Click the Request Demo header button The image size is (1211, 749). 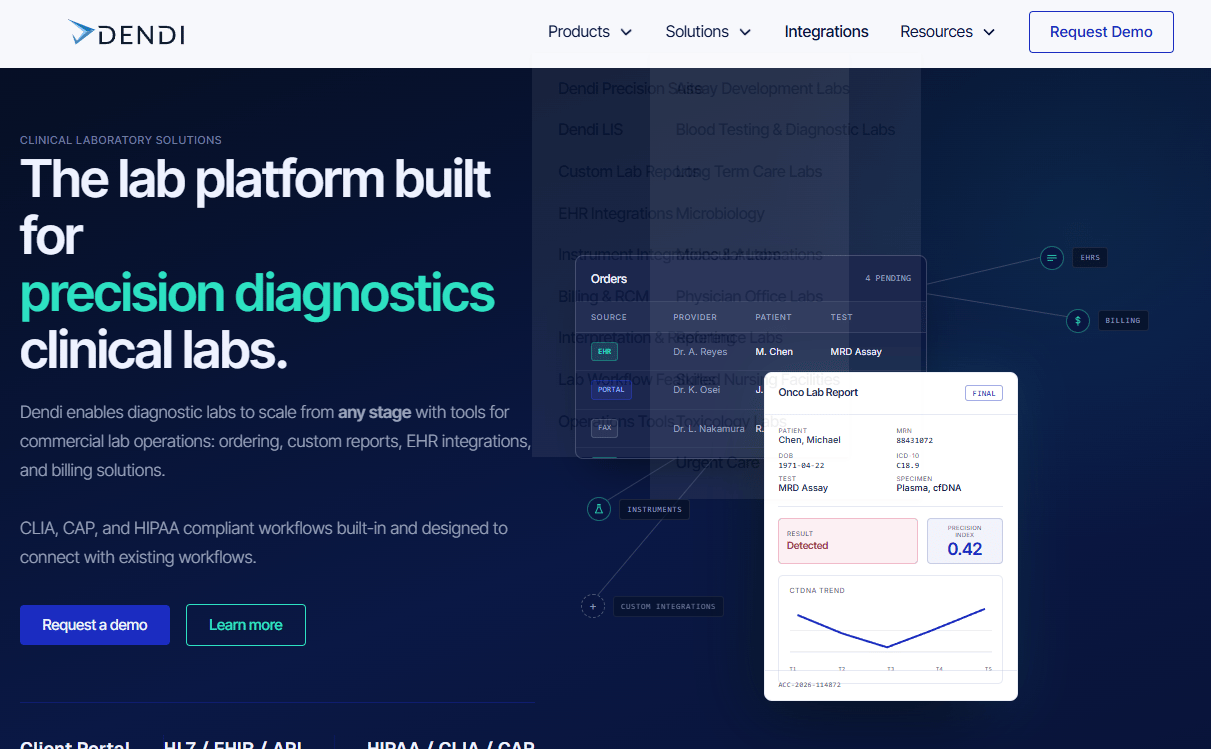[1101, 32]
